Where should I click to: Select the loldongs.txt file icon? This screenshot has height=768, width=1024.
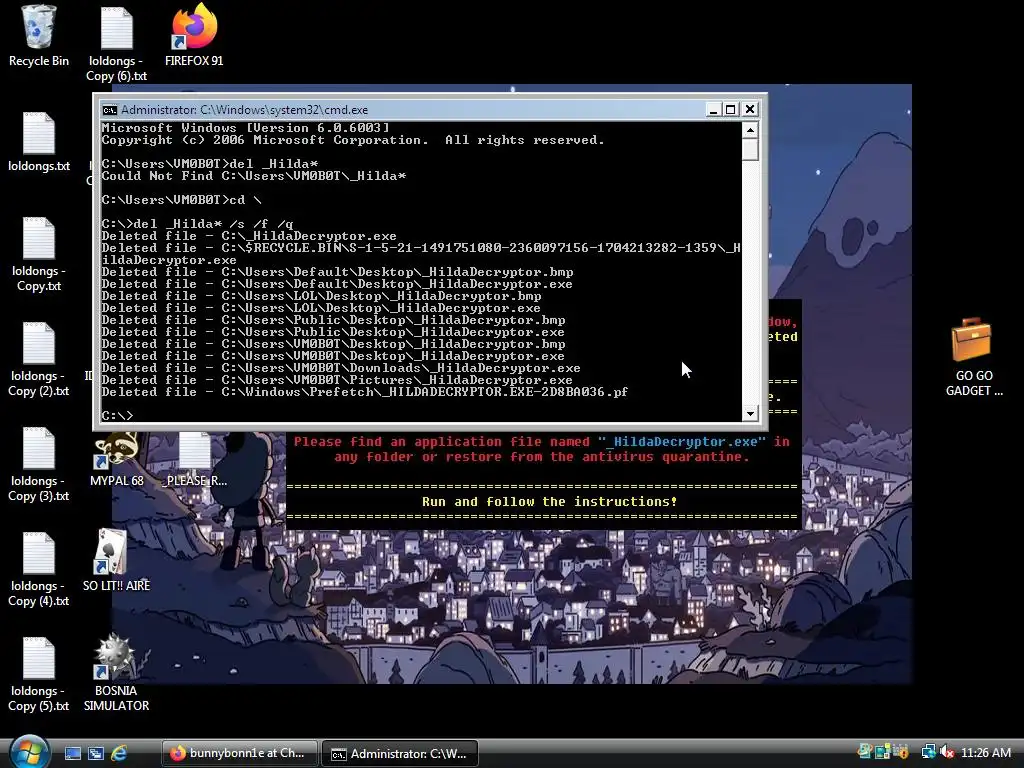(39, 142)
